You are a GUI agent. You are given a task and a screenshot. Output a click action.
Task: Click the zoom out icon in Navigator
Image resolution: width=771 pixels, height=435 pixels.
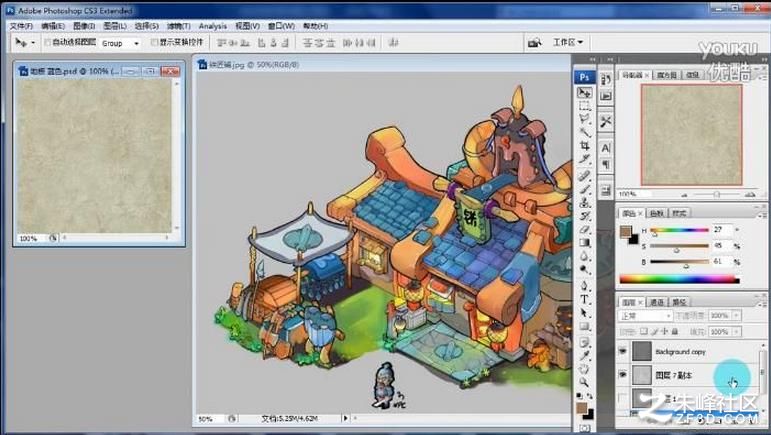(x=683, y=195)
